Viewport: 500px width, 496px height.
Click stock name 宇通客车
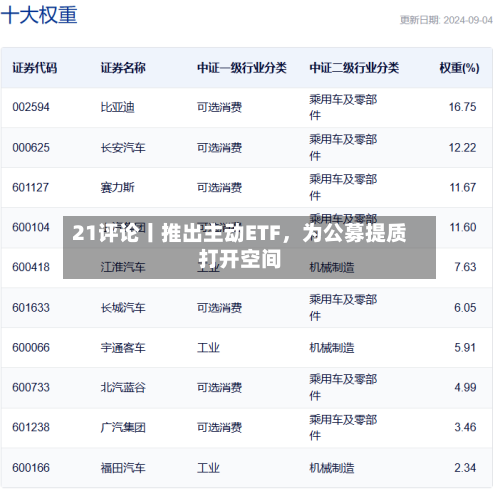[x=123, y=348]
